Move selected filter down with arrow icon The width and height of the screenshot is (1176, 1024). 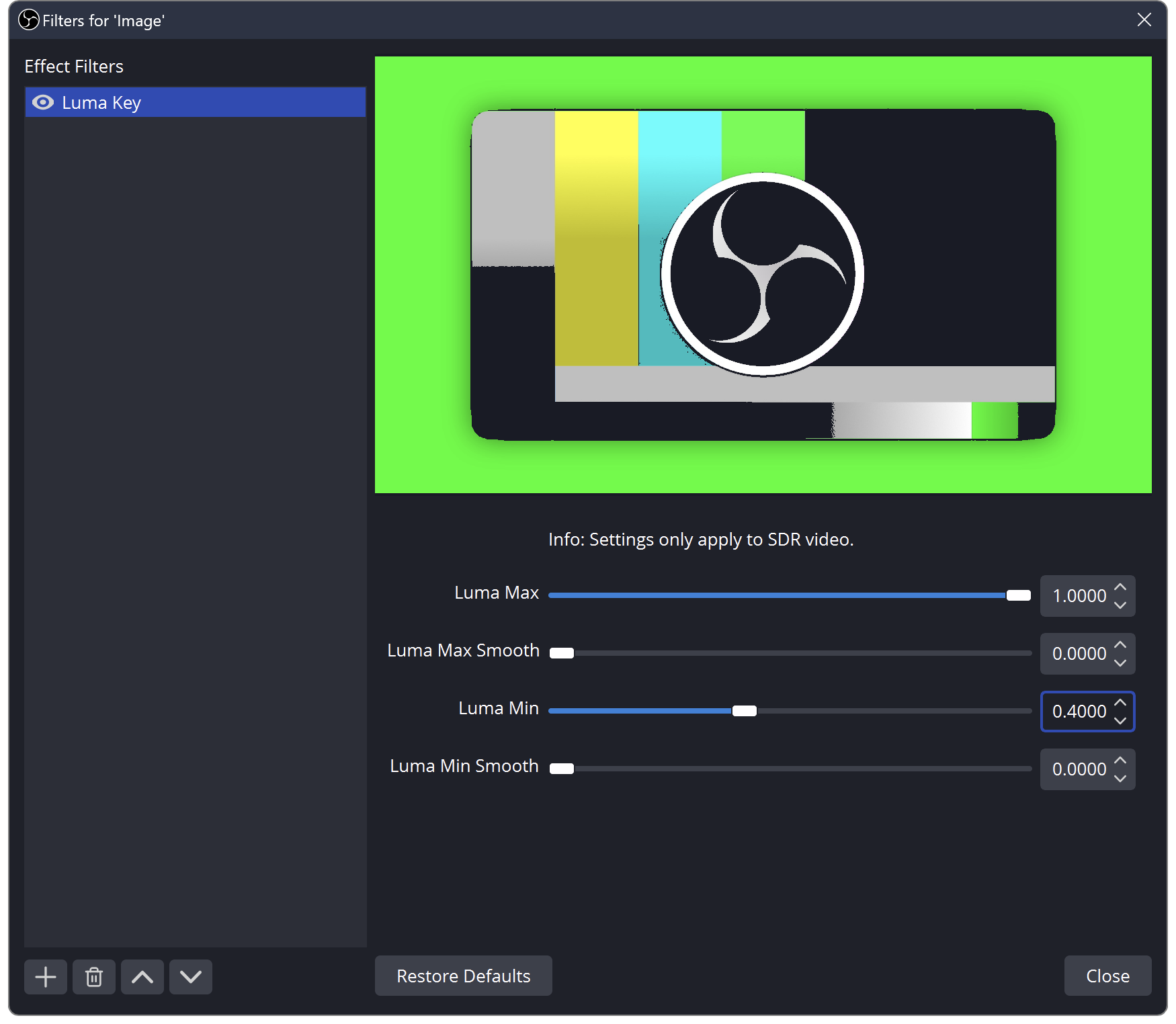tap(191, 976)
